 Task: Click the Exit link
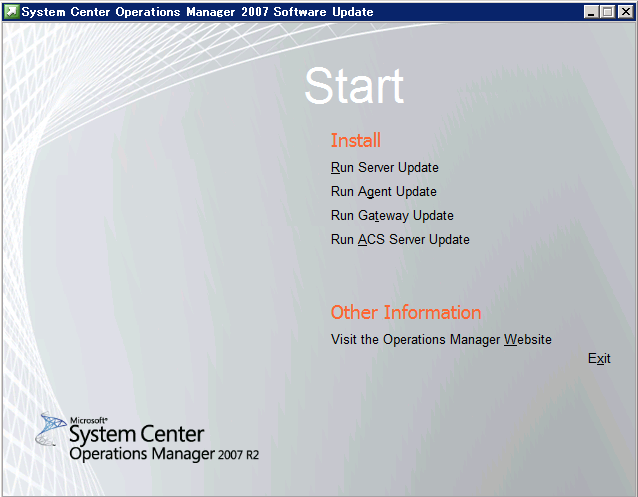[599, 359]
